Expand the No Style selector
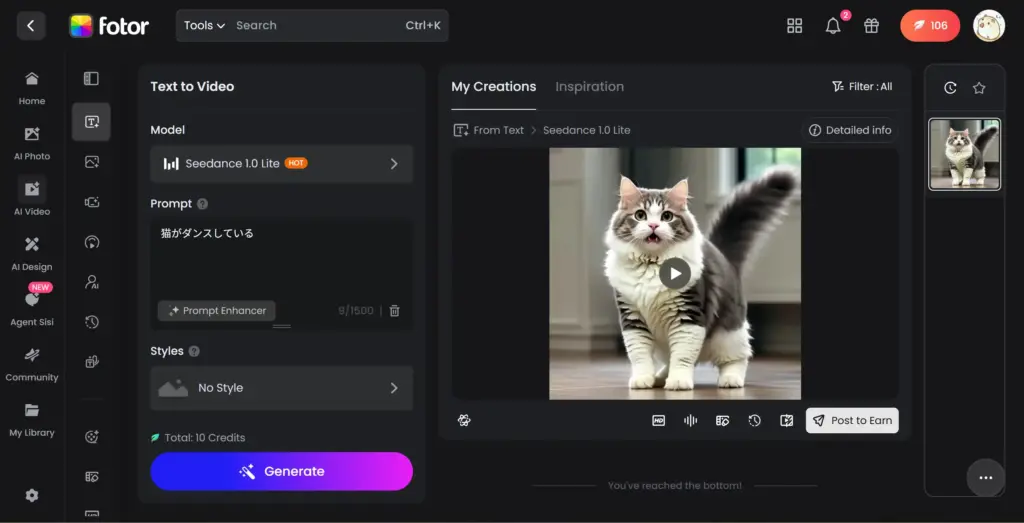 point(281,388)
